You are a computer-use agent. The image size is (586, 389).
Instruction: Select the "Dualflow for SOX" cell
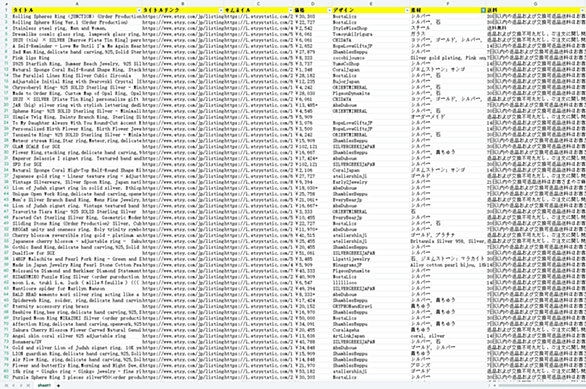click(x=77, y=253)
